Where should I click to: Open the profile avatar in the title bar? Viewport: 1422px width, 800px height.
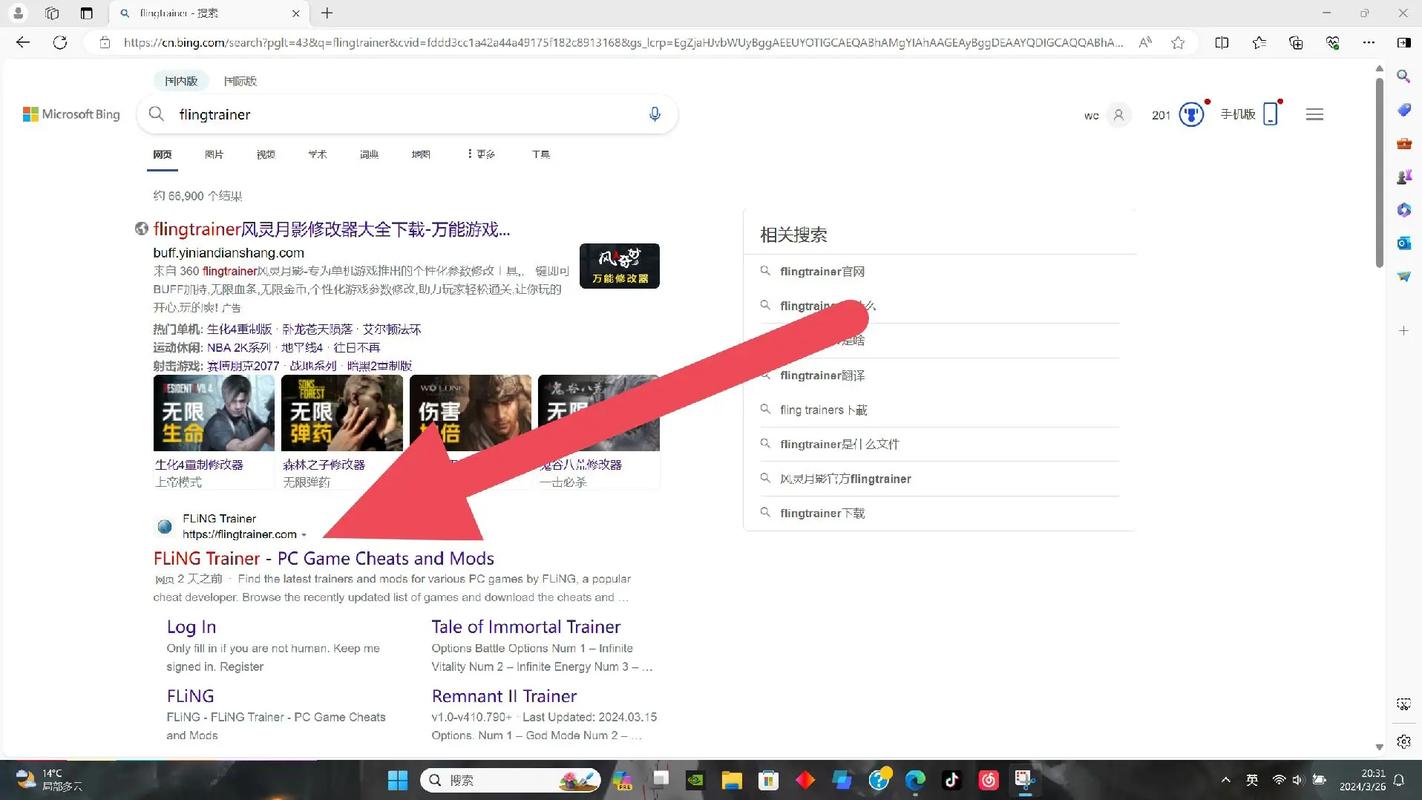click(17, 13)
